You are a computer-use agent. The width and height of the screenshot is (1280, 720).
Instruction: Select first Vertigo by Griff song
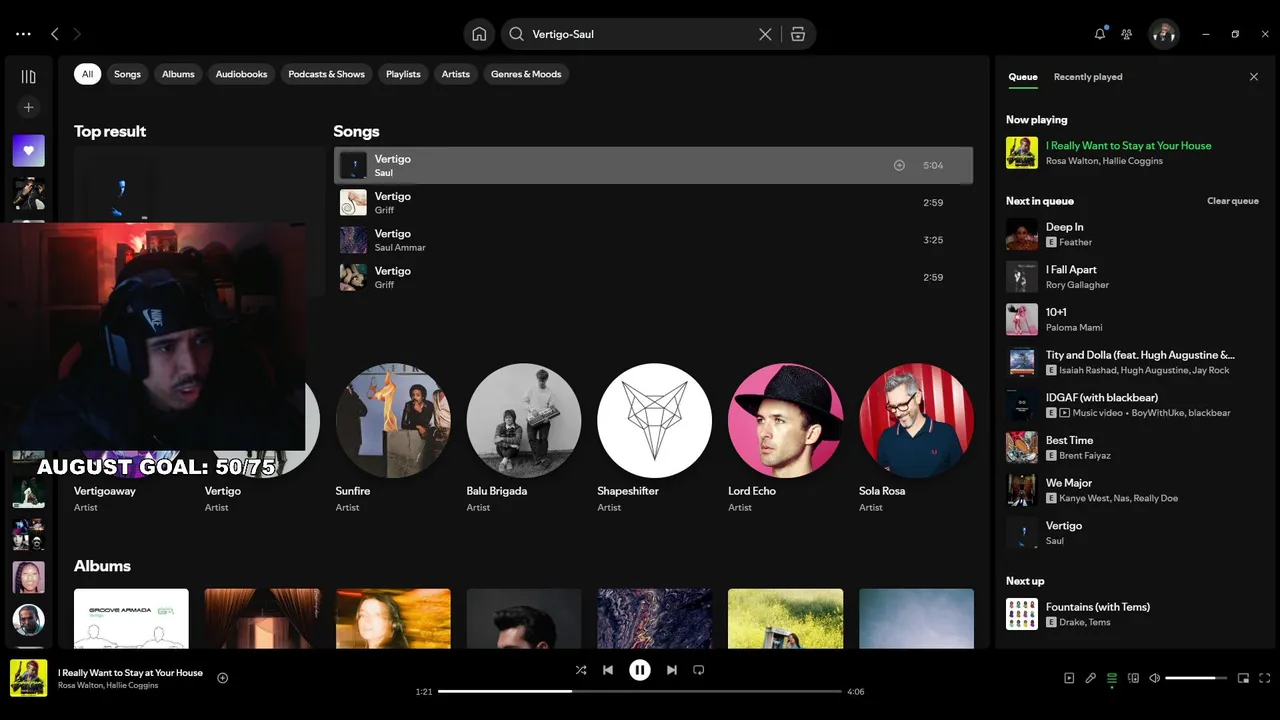(x=653, y=203)
